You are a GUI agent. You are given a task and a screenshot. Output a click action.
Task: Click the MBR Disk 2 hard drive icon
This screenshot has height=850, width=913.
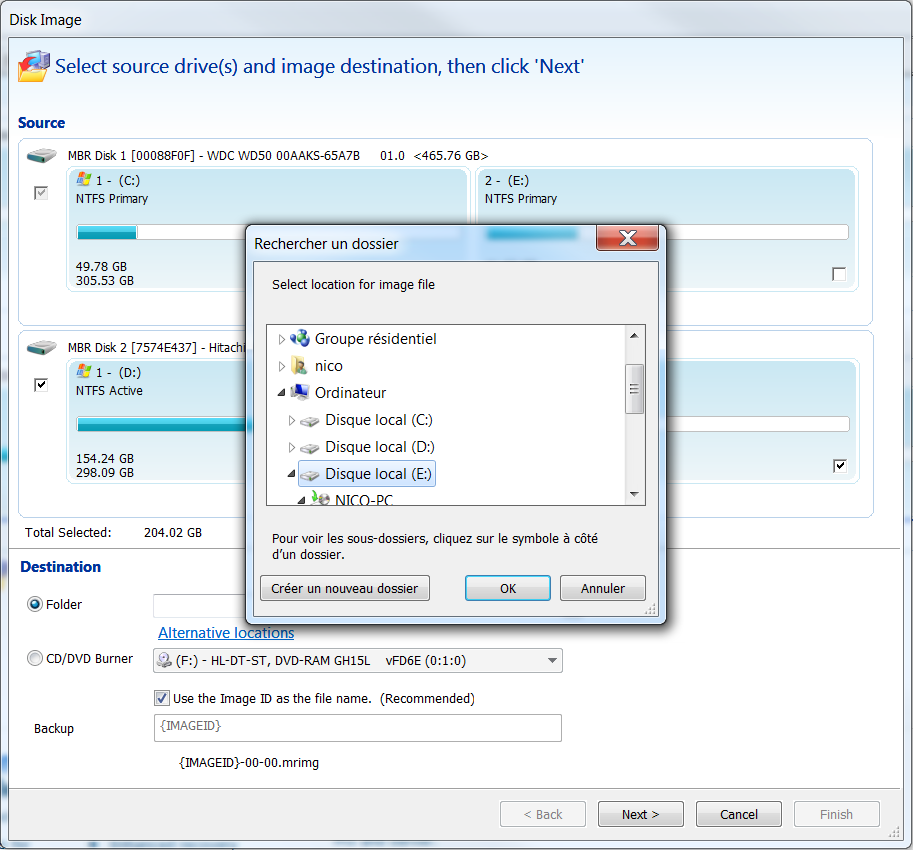(x=42, y=348)
